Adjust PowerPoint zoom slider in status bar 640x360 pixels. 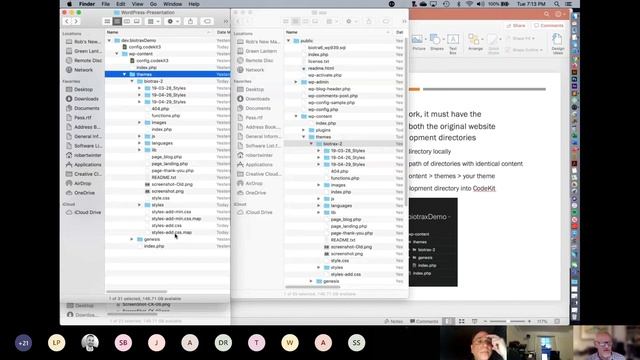point(507,322)
